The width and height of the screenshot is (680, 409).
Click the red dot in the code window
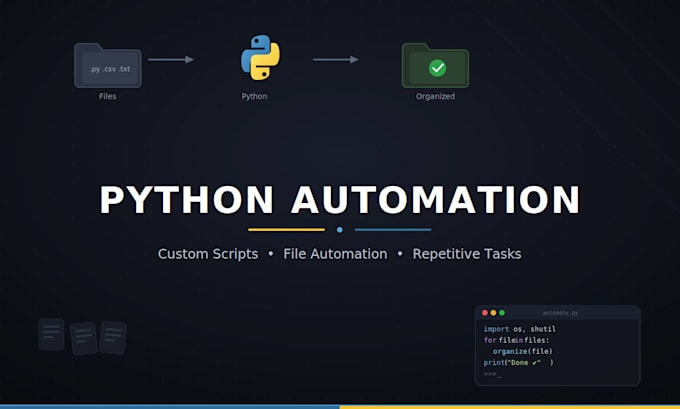pyautogui.click(x=485, y=313)
